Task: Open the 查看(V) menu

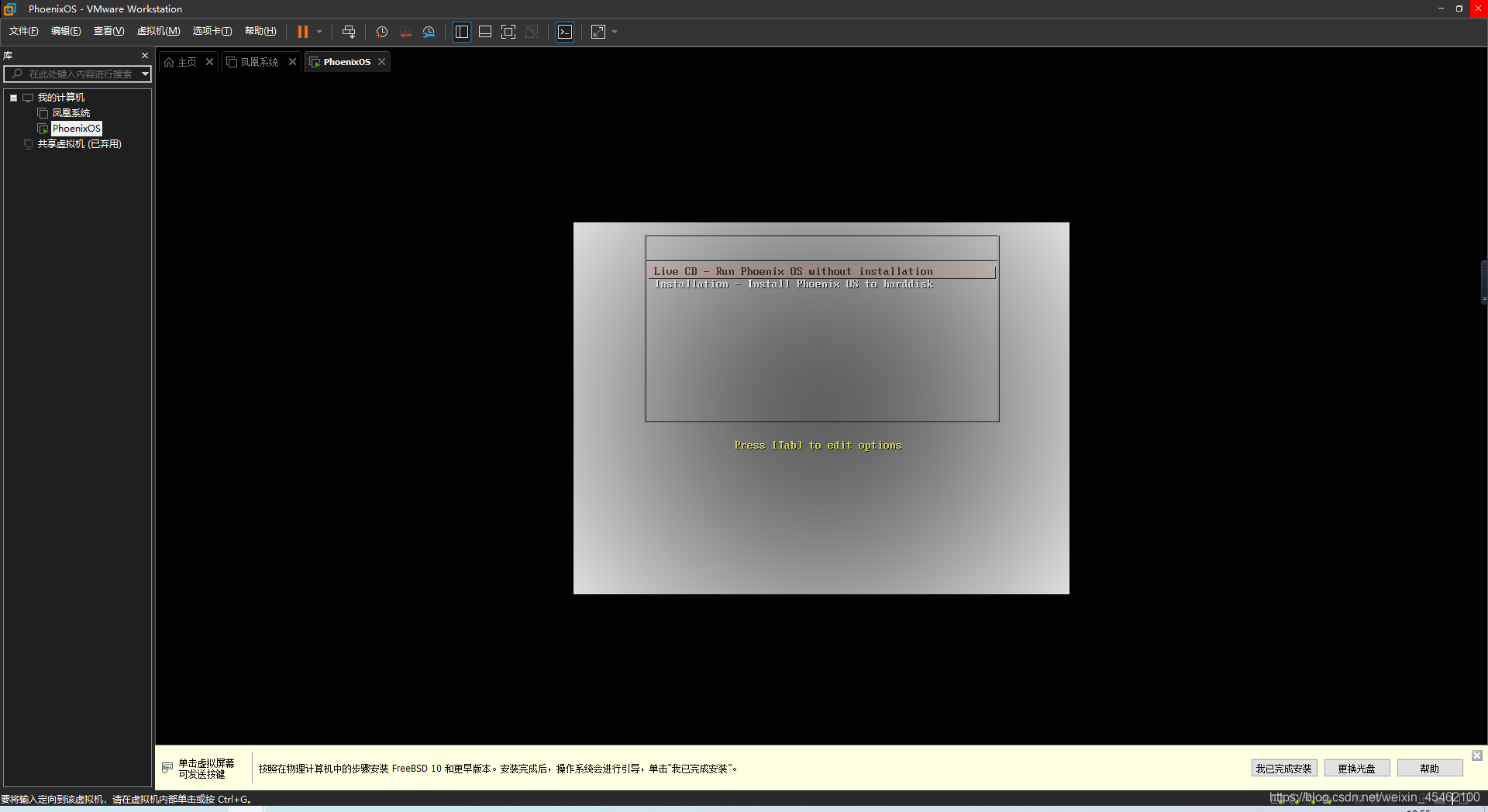Action: [108, 31]
